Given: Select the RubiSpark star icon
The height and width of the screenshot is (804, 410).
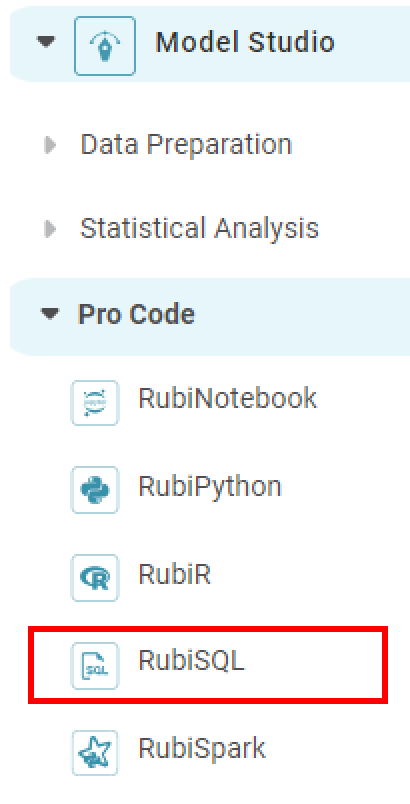Looking at the screenshot, I should tap(95, 753).
